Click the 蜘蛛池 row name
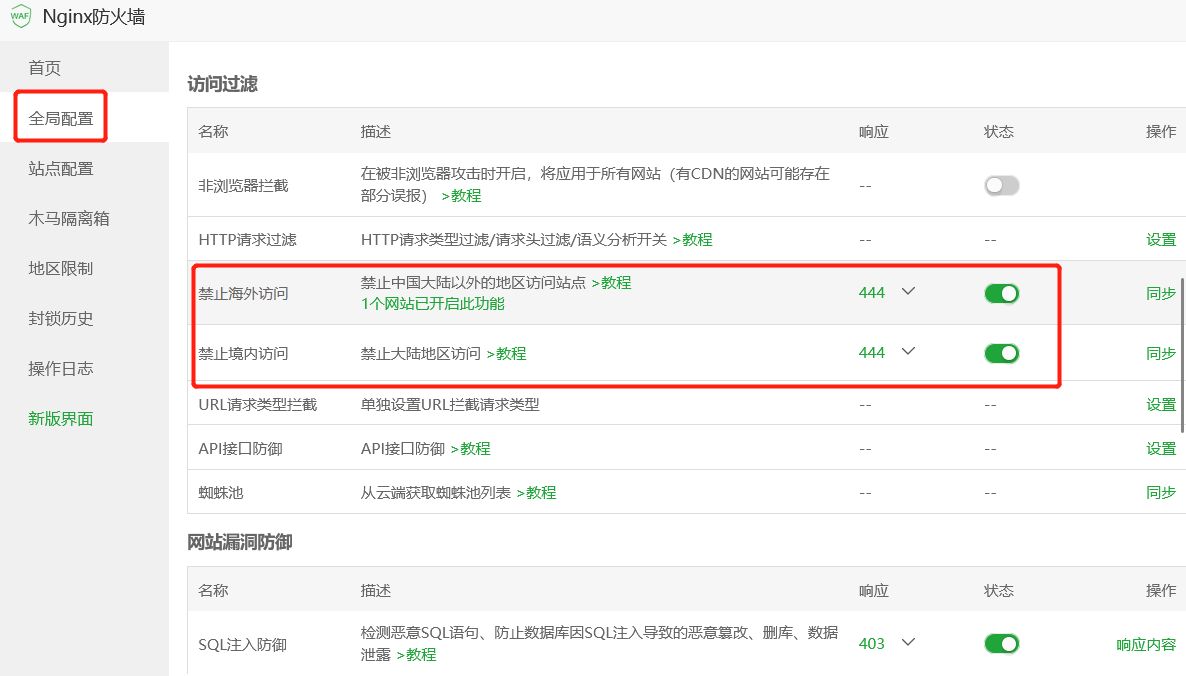Viewport: 1186px width, 676px height. click(x=221, y=493)
